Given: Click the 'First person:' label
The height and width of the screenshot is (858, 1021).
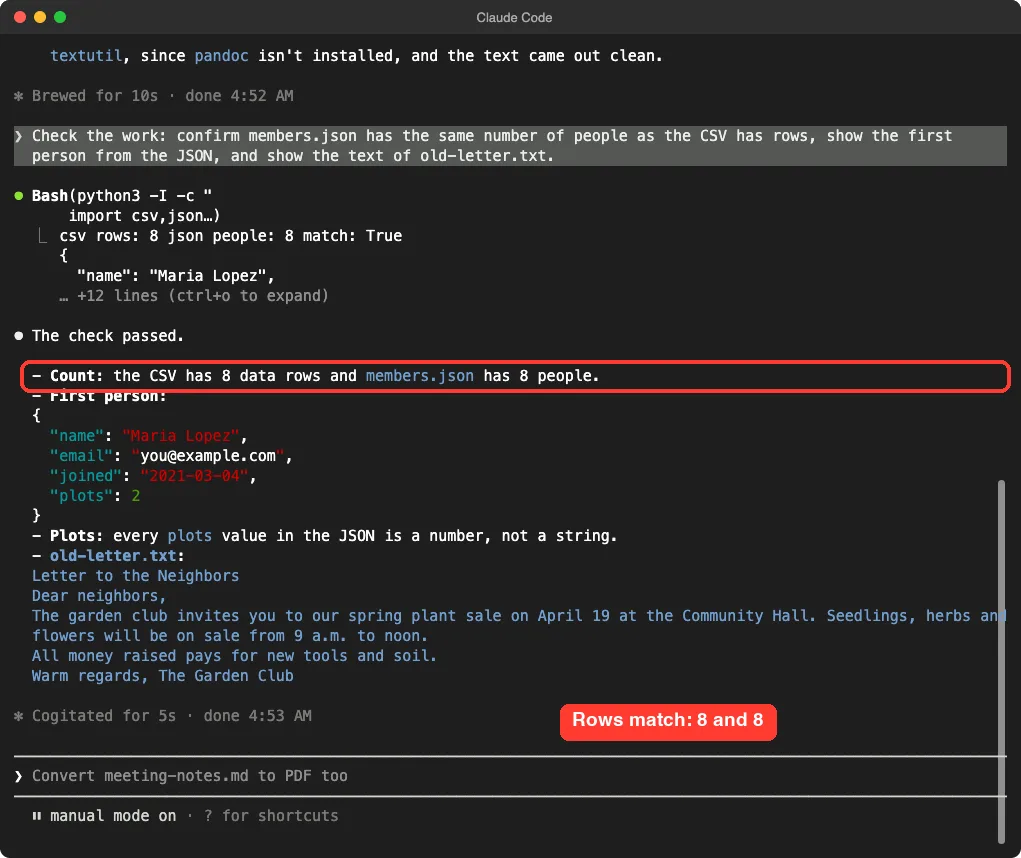Looking at the screenshot, I should pyautogui.click(x=108, y=396).
